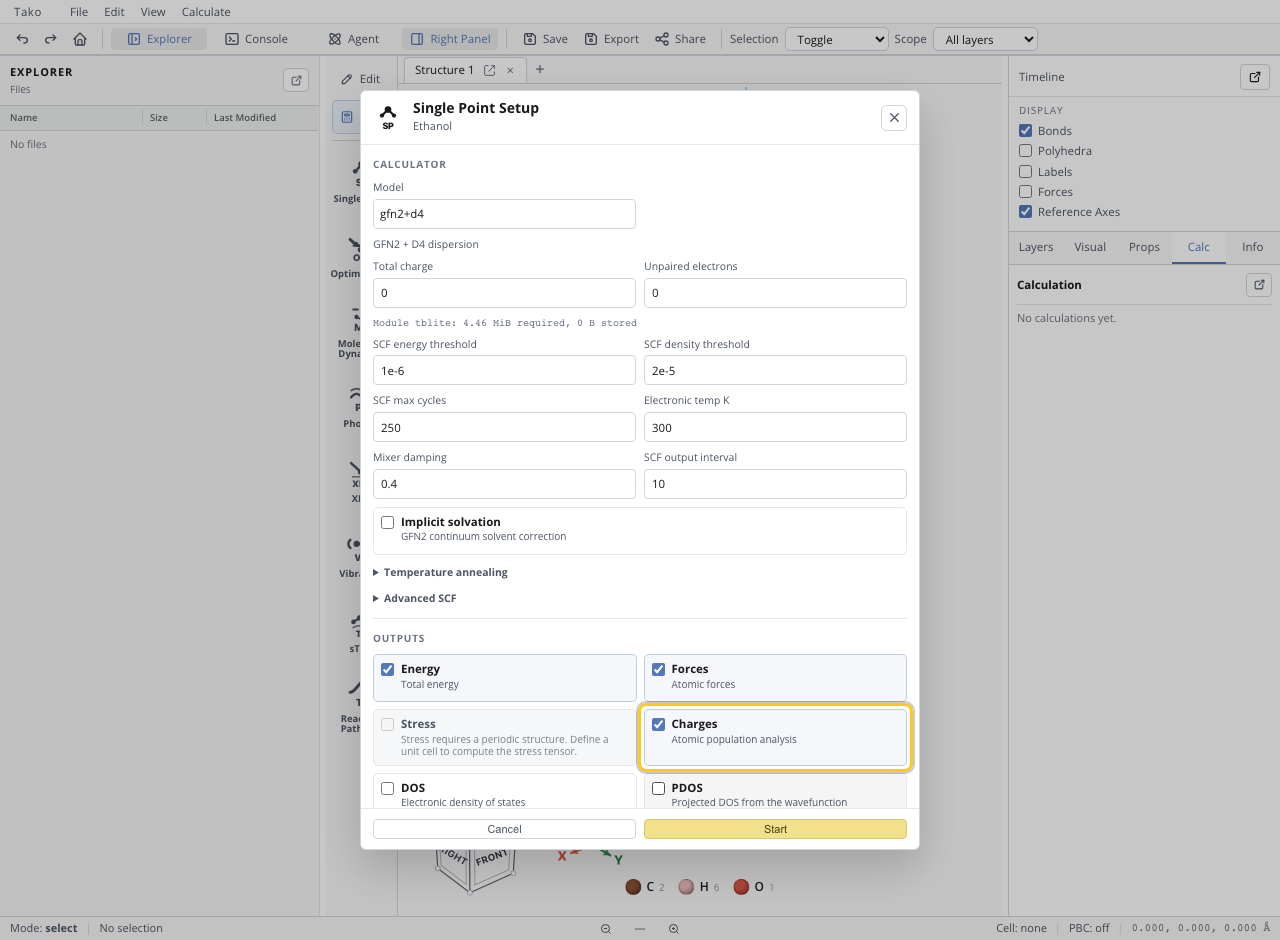The height and width of the screenshot is (940, 1280).
Task: Pop out the Timeline panel icon
Action: pos(1254,77)
